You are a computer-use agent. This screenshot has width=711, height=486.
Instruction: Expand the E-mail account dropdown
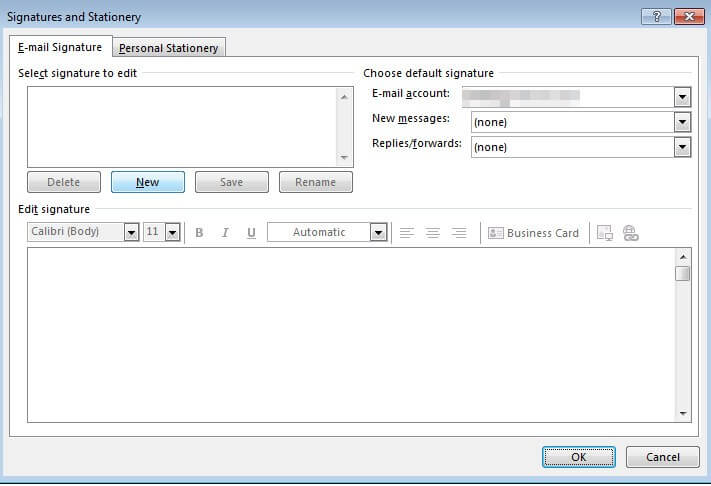682,97
